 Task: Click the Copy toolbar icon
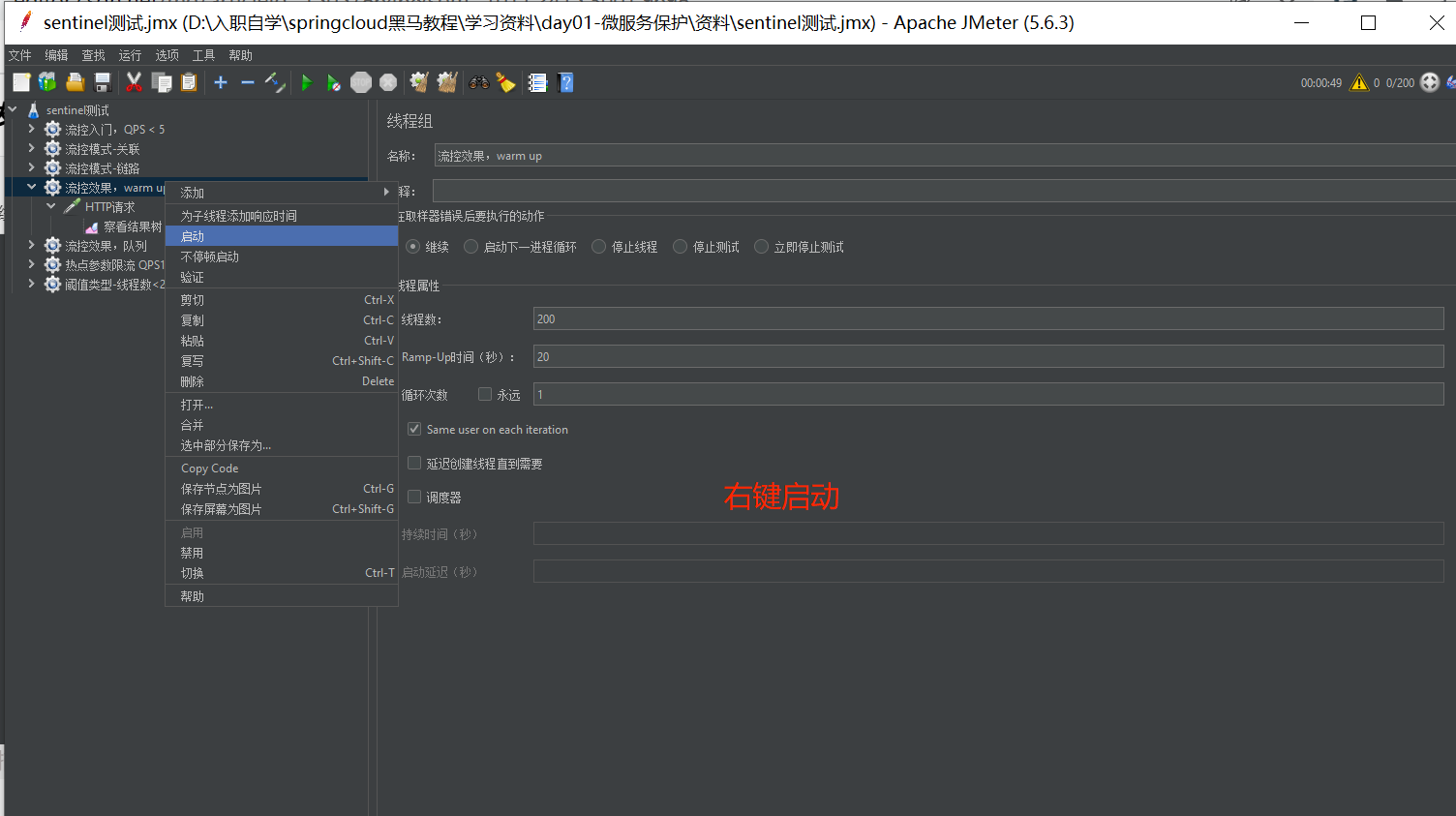162,83
